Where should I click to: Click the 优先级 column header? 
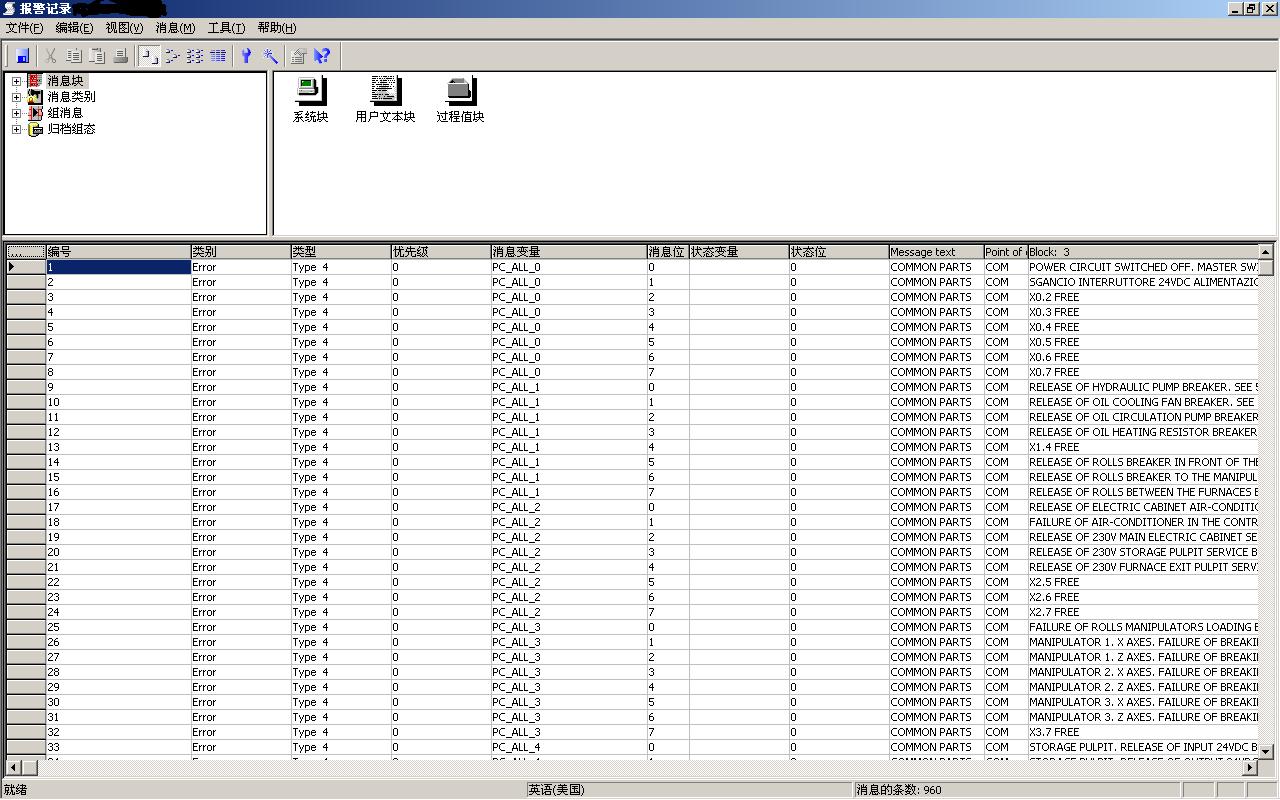[x=440, y=252]
